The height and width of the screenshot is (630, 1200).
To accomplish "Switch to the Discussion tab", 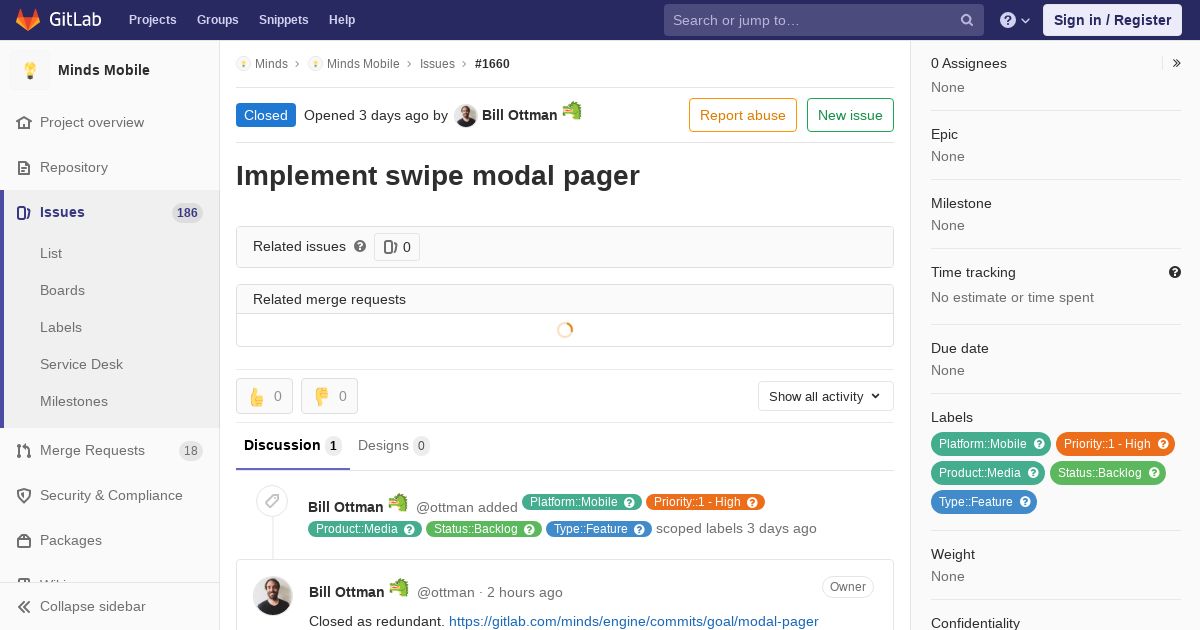I will click(x=293, y=446).
